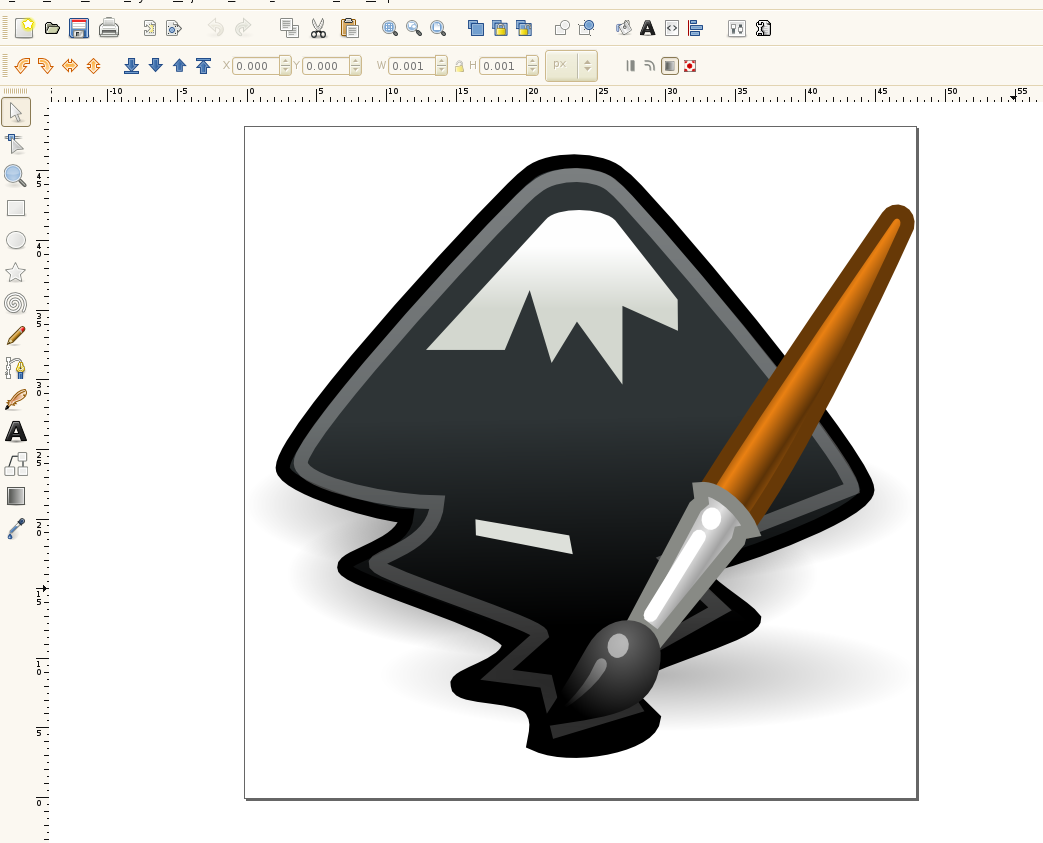Select the Gradient tool
The height and width of the screenshot is (843, 1043).
click(16, 496)
